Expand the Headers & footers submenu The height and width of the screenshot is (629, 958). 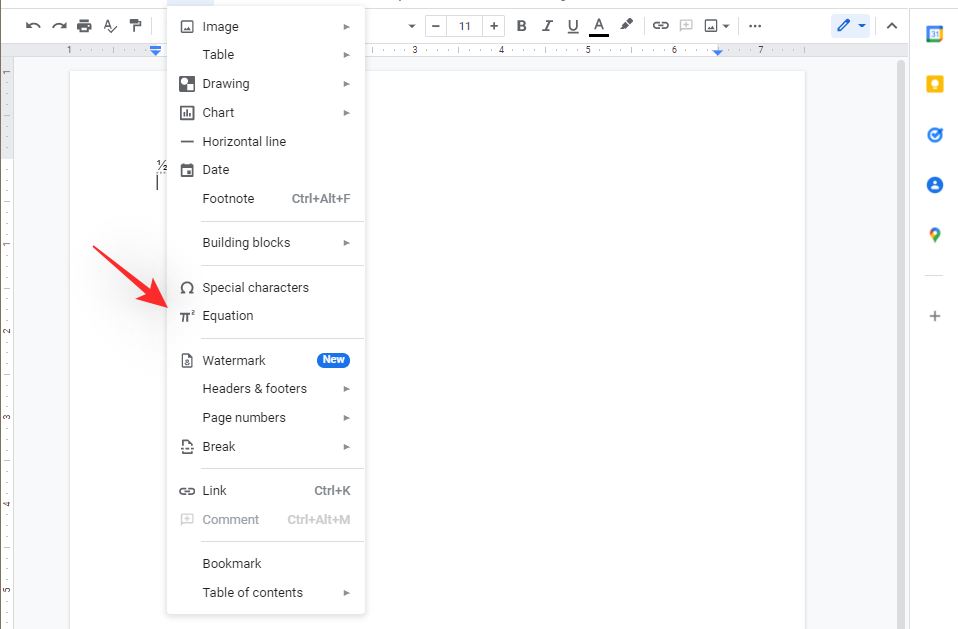[265, 389]
